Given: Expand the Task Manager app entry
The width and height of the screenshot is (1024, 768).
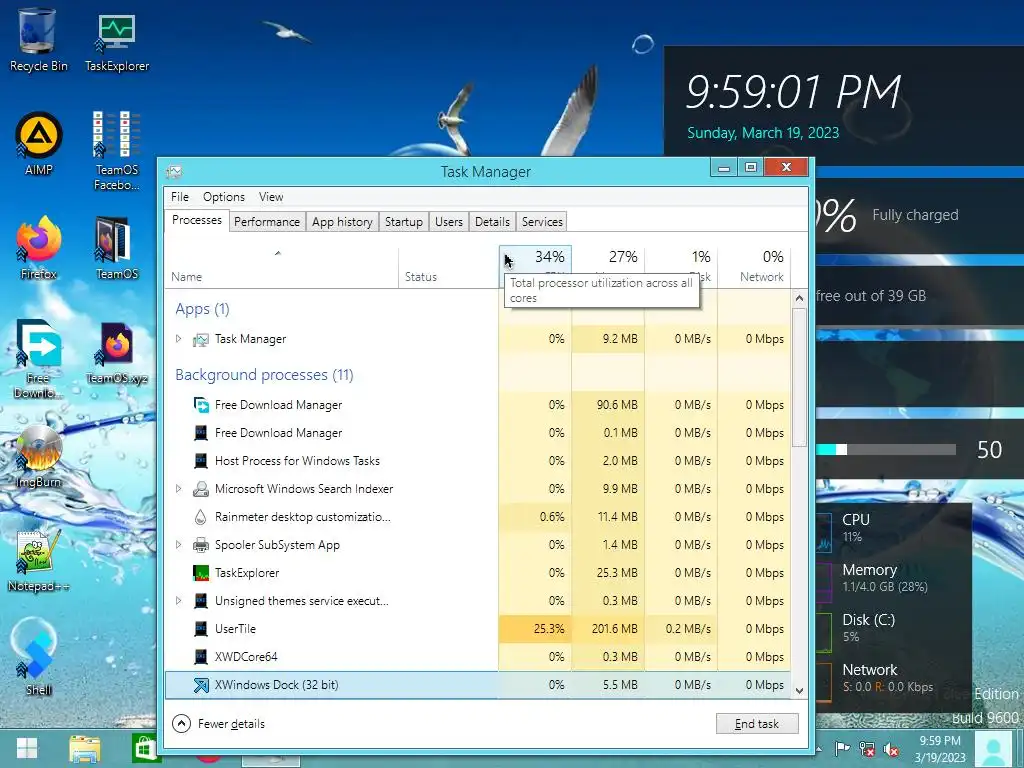Looking at the screenshot, I should [x=178, y=339].
